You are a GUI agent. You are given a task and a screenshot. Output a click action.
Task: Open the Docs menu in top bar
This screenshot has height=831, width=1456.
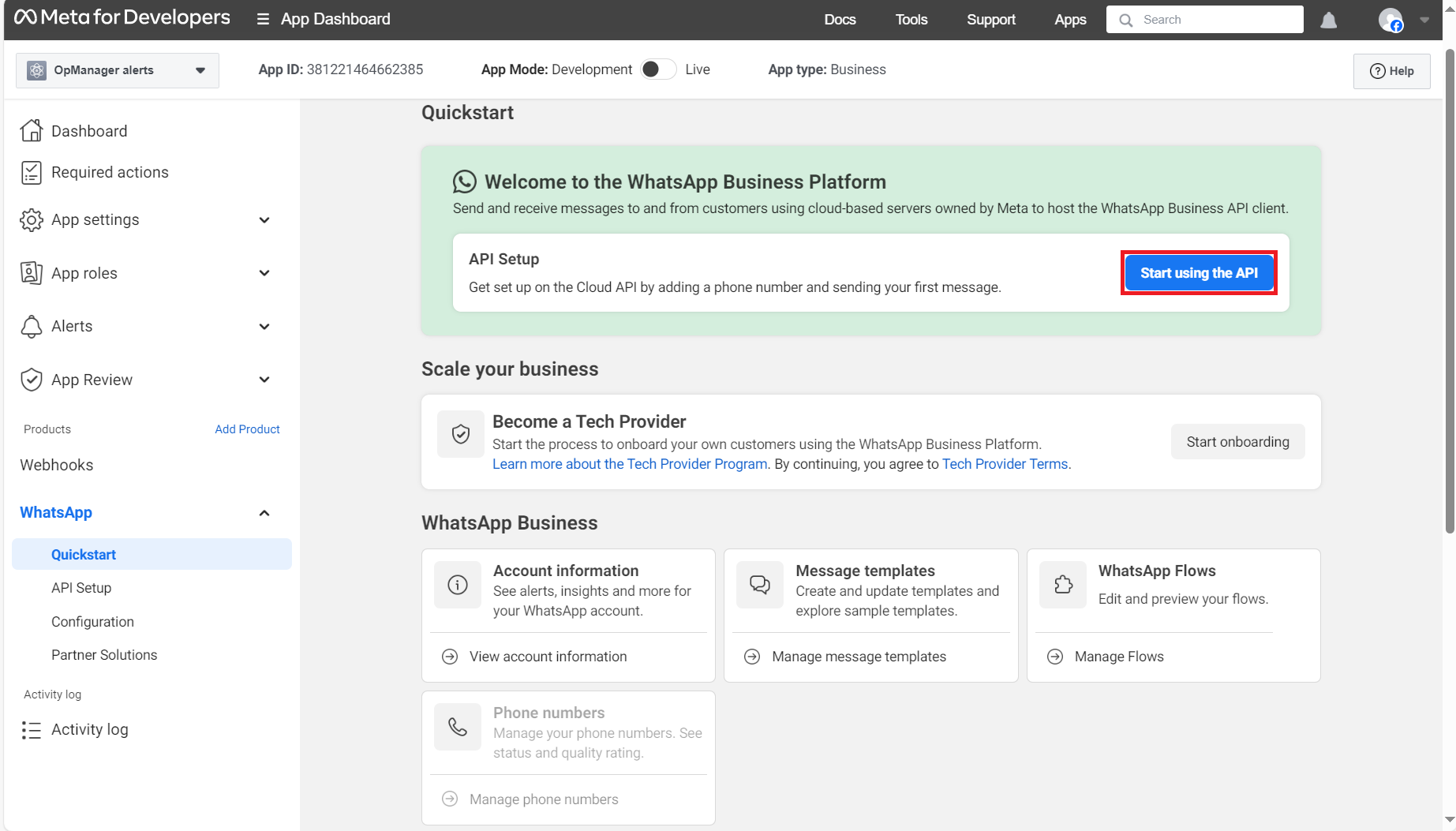coord(840,20)
